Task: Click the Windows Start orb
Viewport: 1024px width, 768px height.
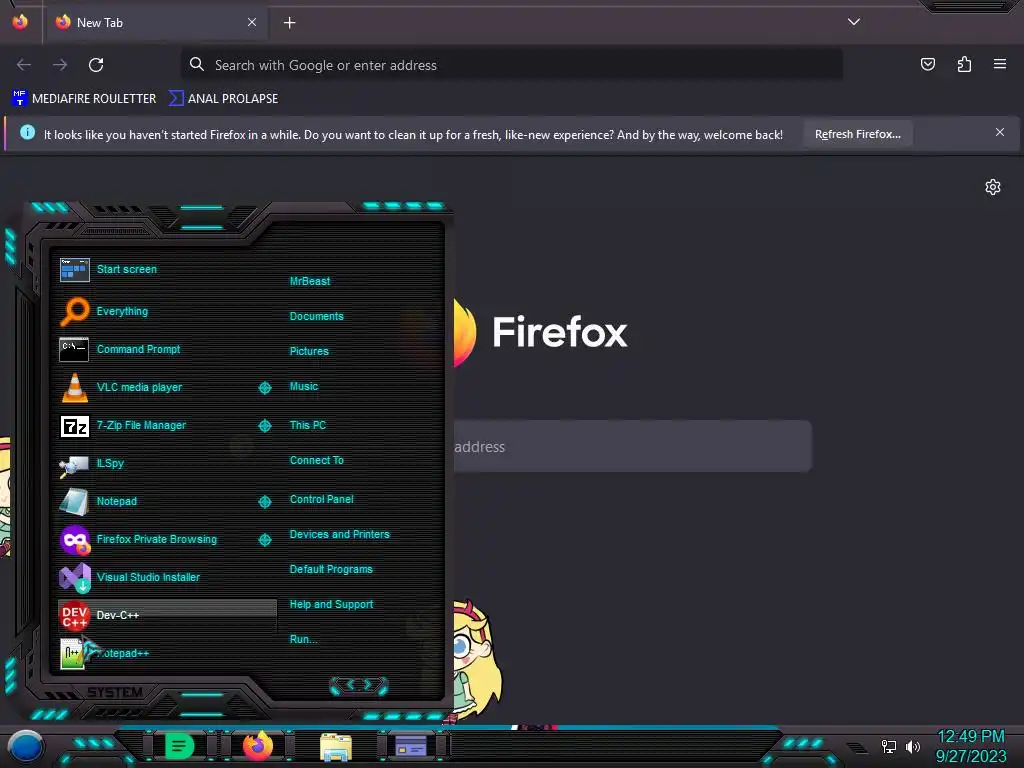Action: point(26,746)
